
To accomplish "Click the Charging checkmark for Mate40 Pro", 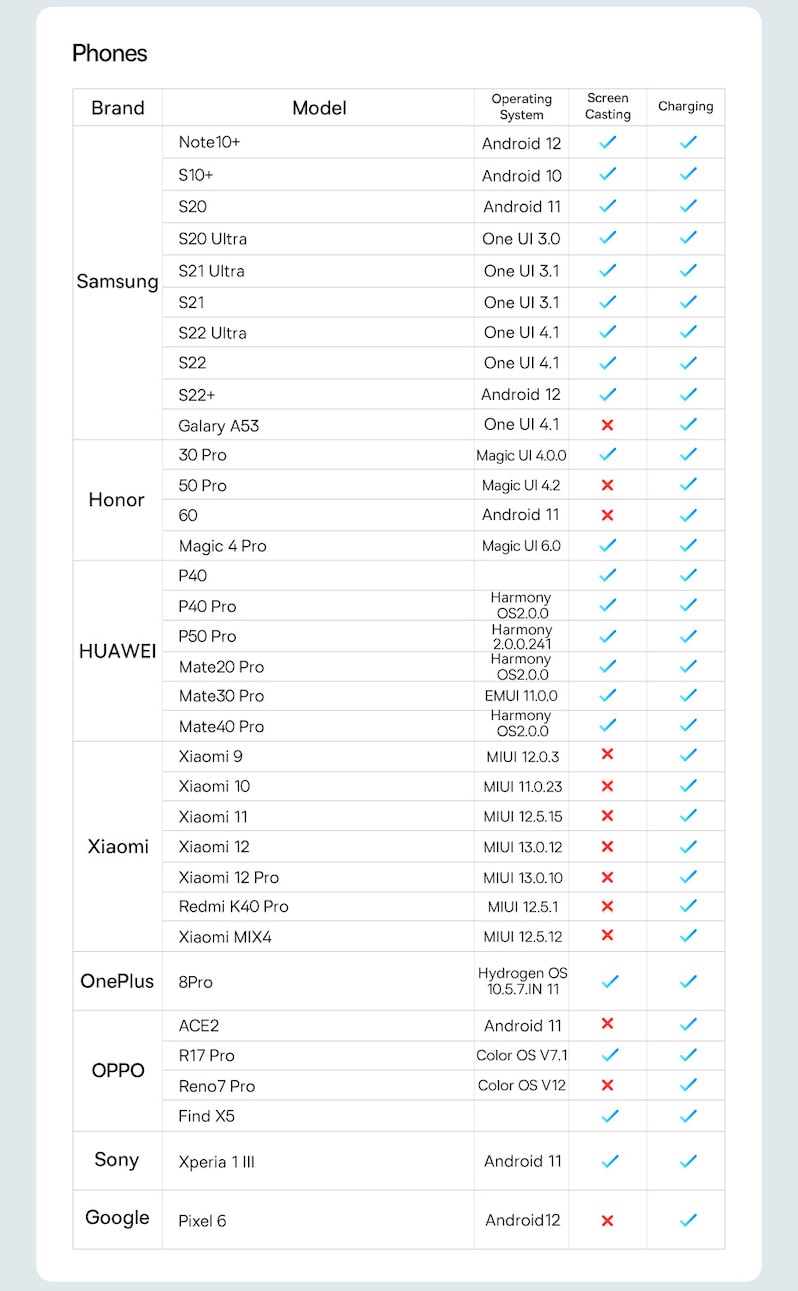I will click(x=687, y=726).
